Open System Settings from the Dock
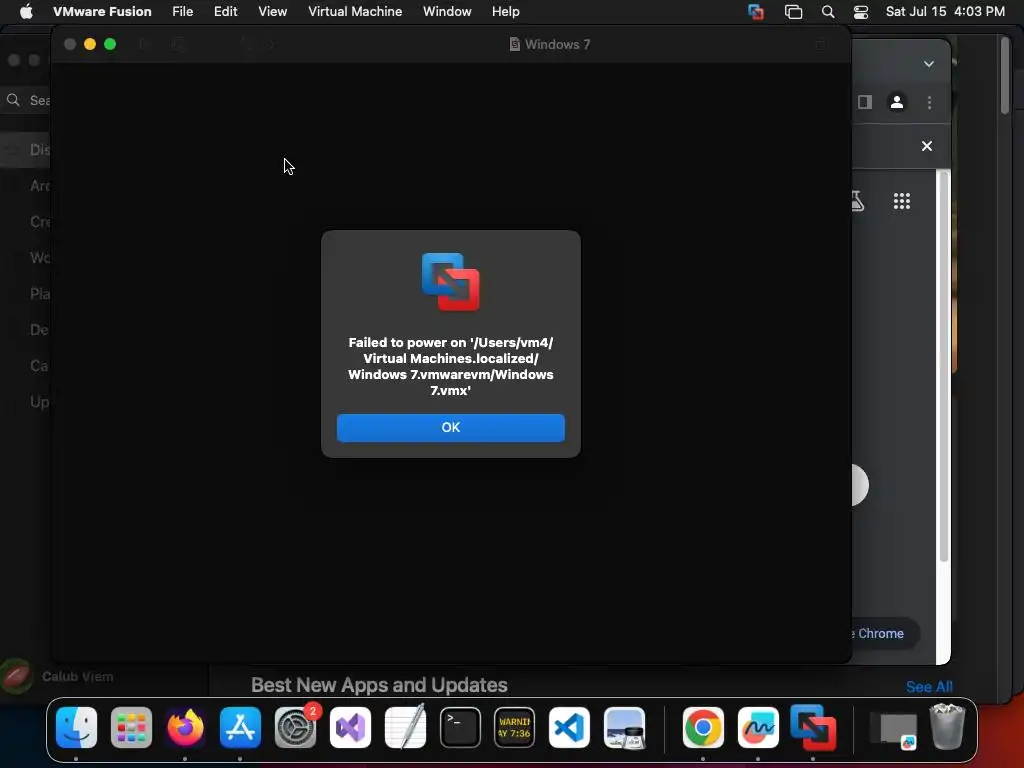 click(295, 728)
